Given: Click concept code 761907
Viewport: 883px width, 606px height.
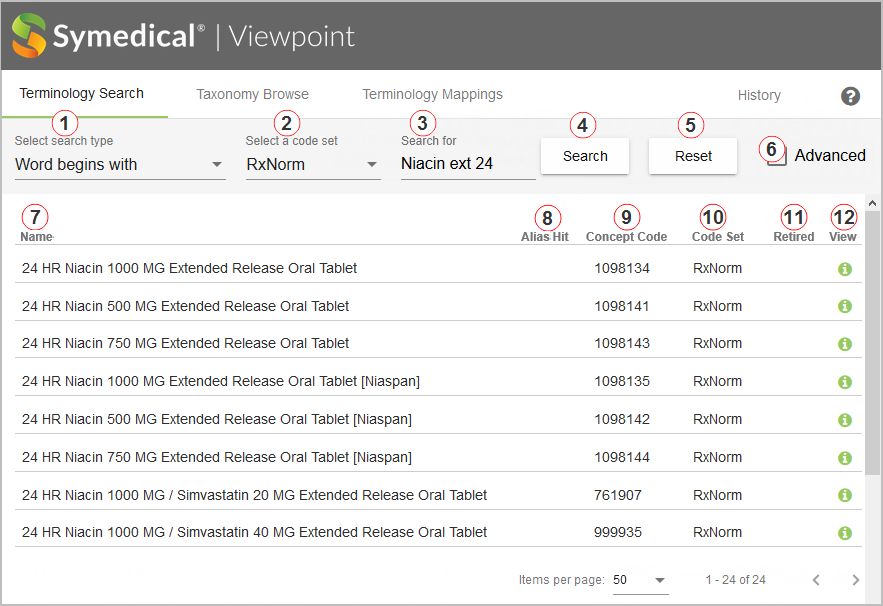Looking at the screenshot, I should click(618, 495).
